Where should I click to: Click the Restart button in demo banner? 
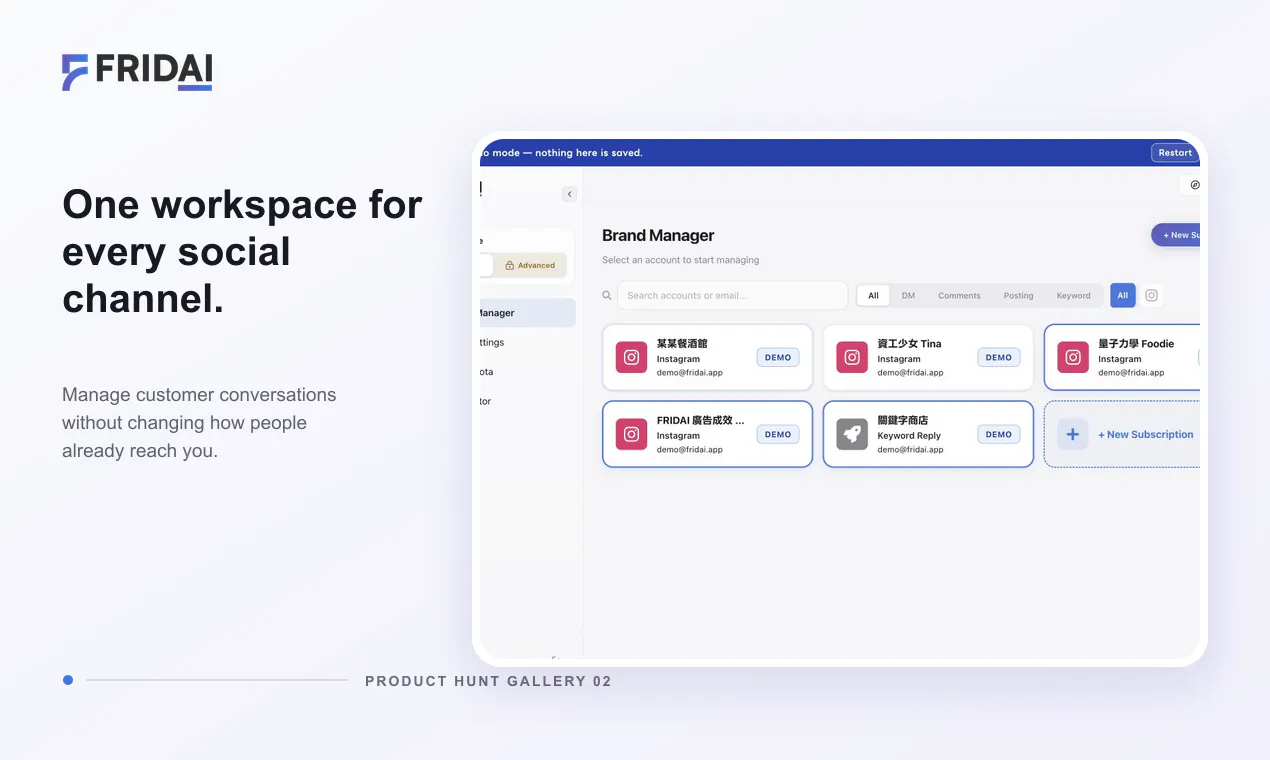tap(1175, 153)
